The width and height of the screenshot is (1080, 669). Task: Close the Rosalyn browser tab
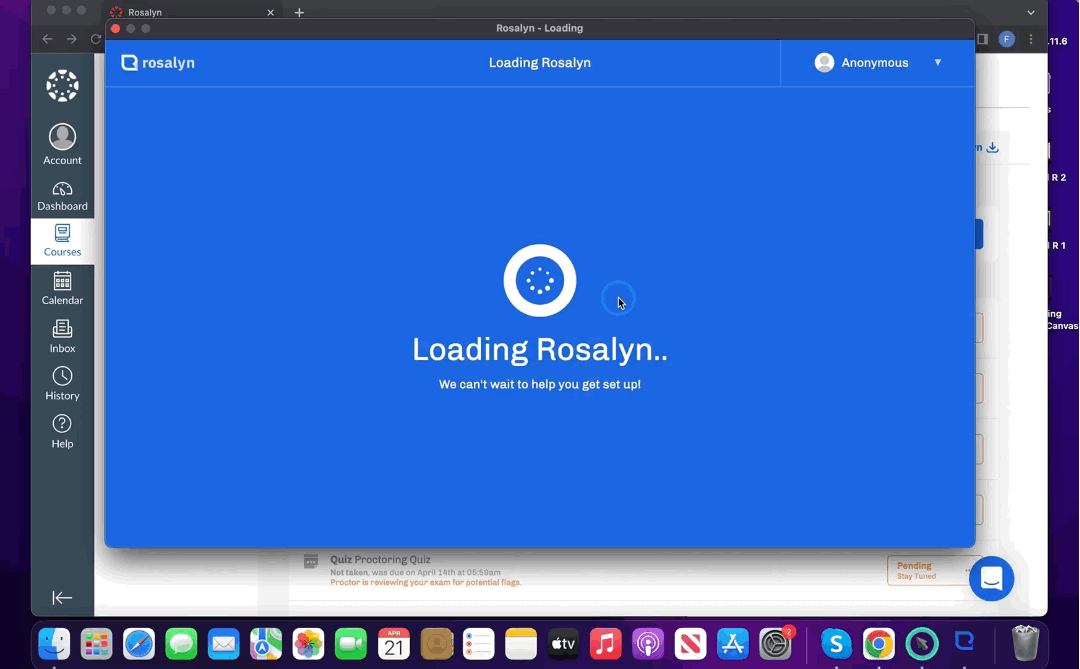[270, 12]
